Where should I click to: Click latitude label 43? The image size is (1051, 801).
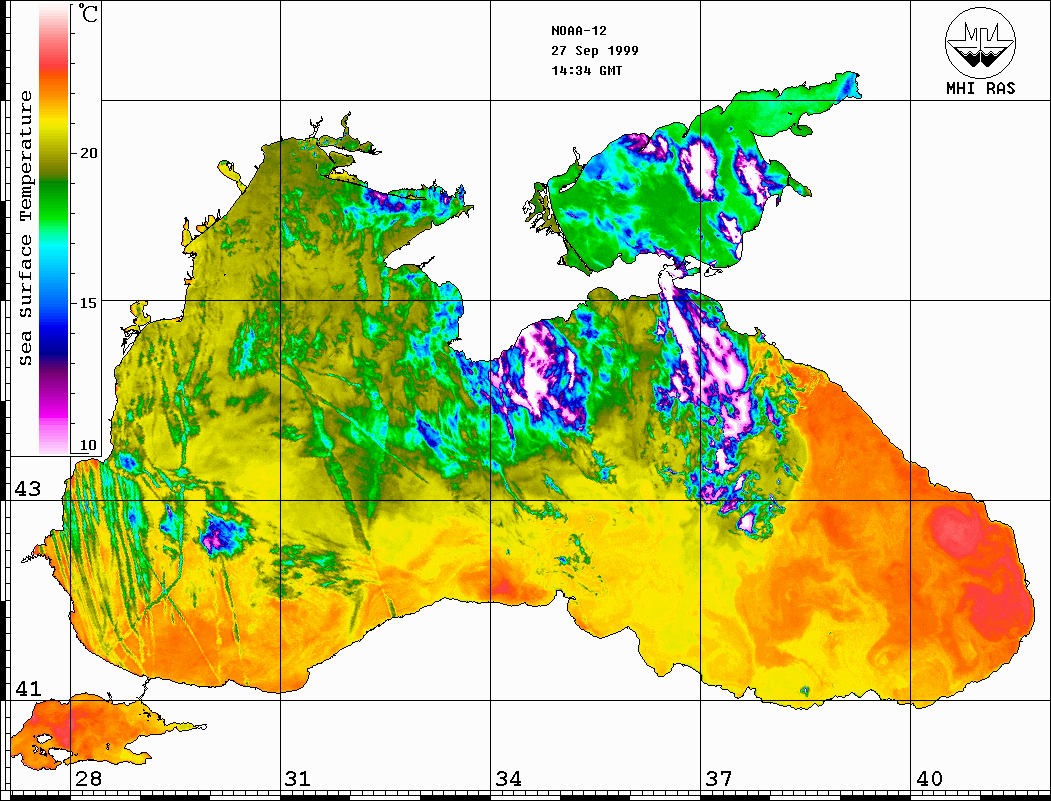point(27,489)
